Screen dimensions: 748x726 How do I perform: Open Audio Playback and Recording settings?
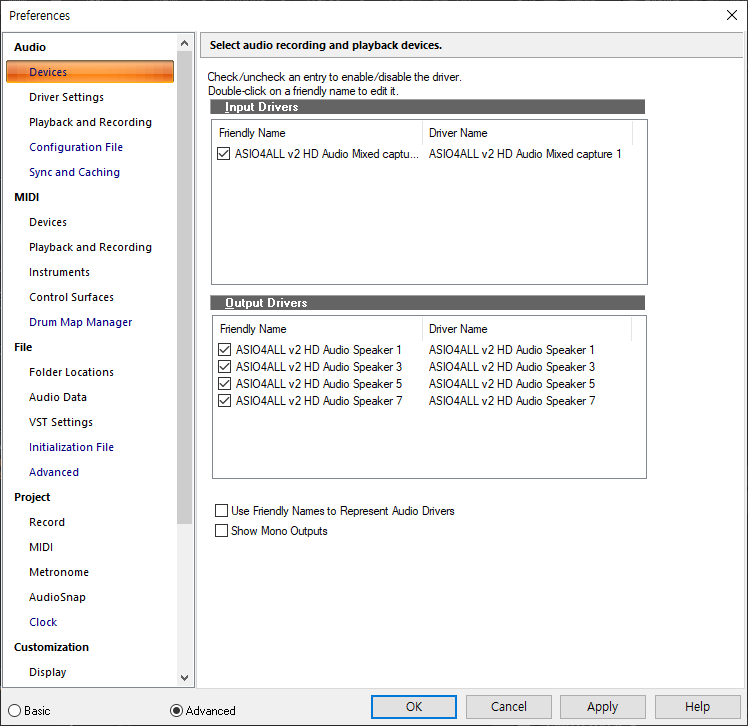[90, 122]
